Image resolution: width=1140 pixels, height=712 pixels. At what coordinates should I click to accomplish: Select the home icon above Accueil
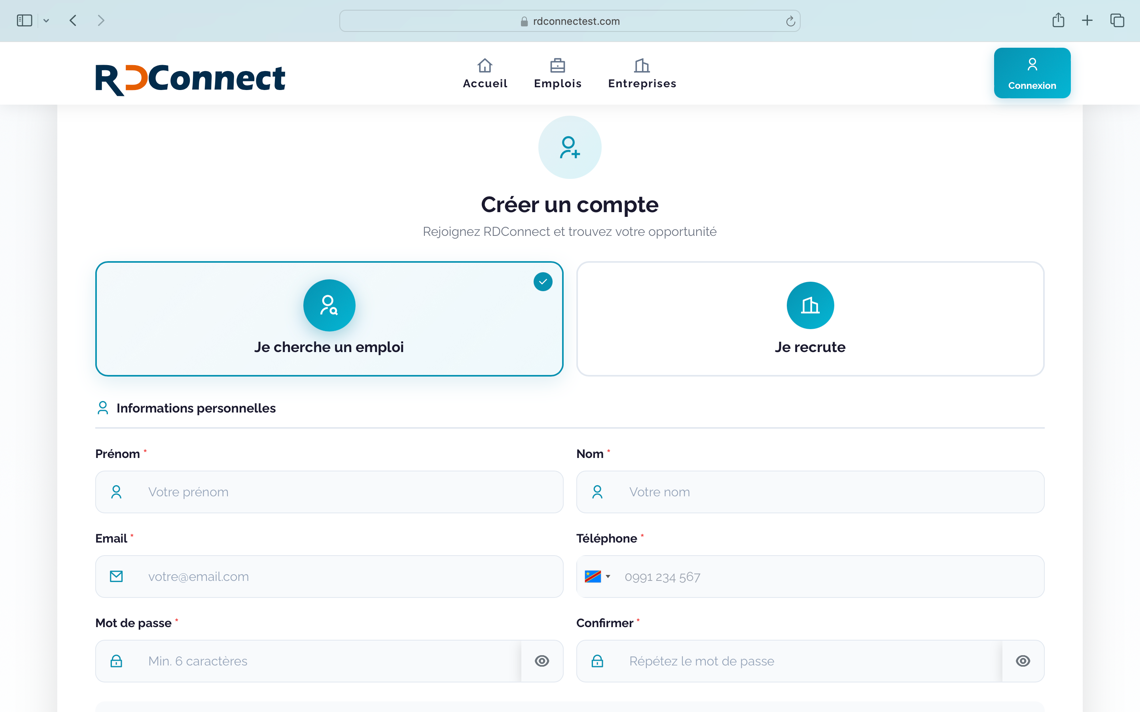(484, 65)
